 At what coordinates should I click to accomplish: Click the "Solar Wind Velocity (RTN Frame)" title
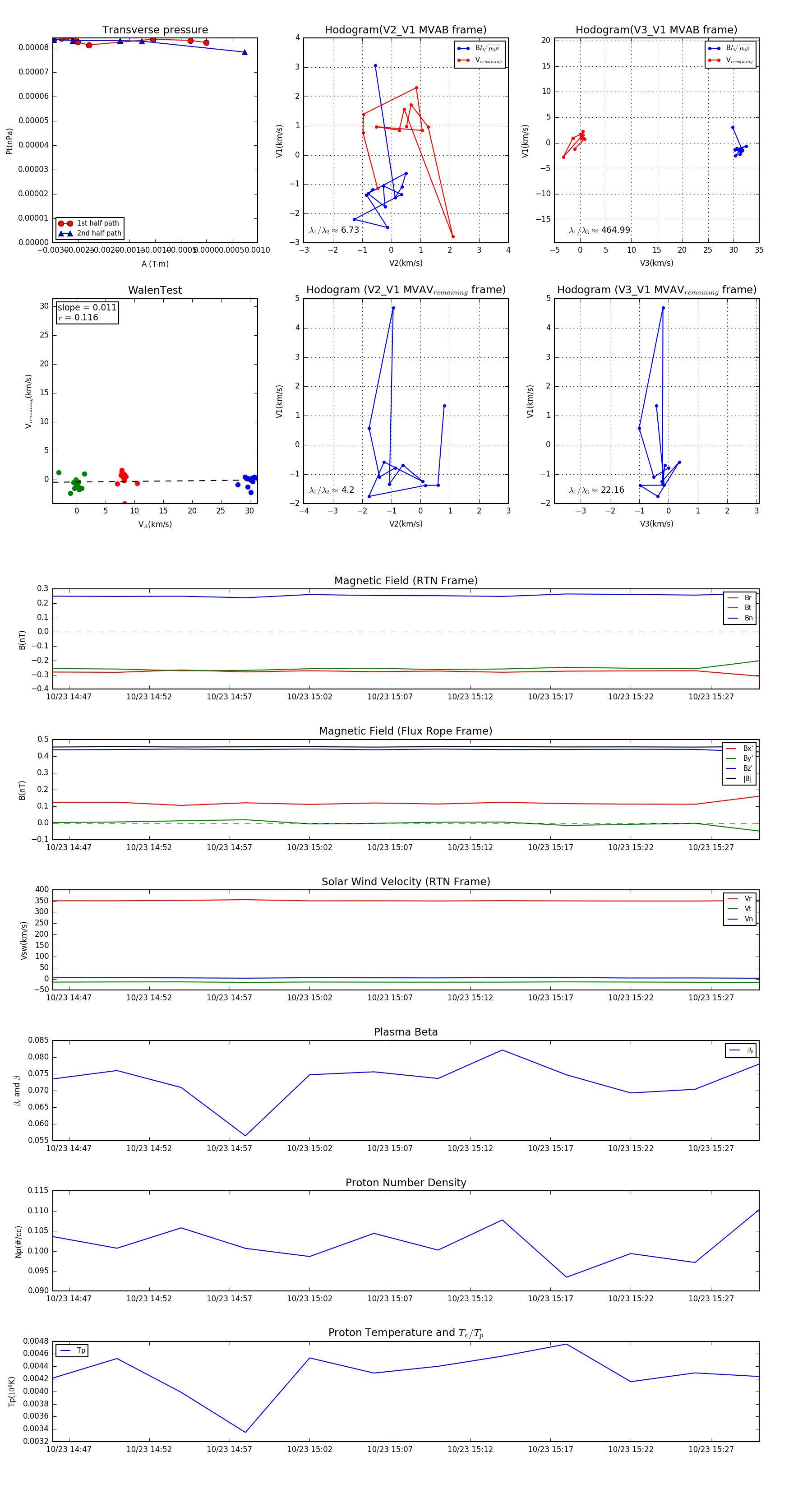click(x=406, y=882)
